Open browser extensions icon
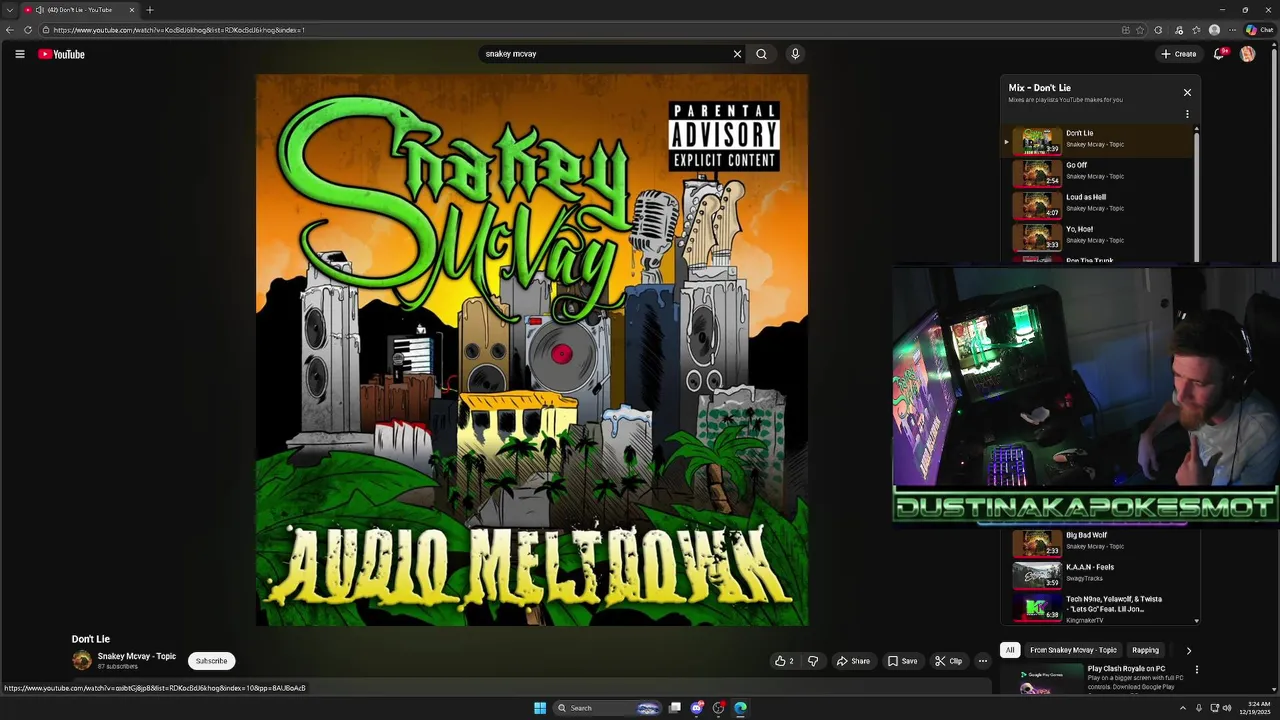The width and height of the screenshot is (1280, 720). (x=1158, y=30)
